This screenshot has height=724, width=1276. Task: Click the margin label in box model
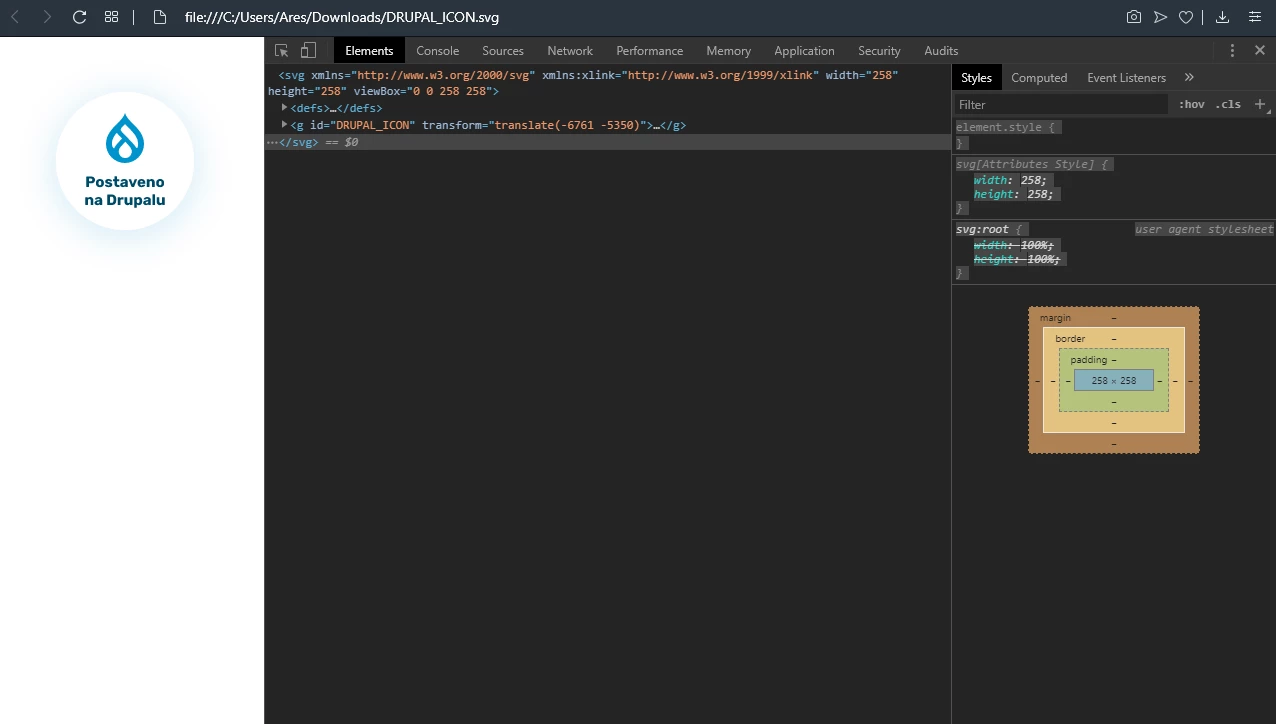tap(1055, 318)
